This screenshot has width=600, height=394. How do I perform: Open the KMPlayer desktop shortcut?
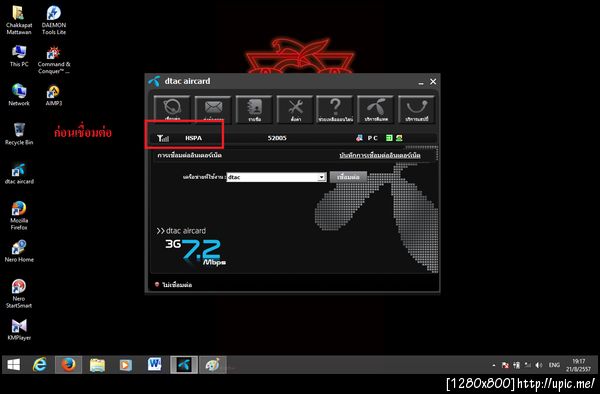pyautogui.click(x=19, y=329)
